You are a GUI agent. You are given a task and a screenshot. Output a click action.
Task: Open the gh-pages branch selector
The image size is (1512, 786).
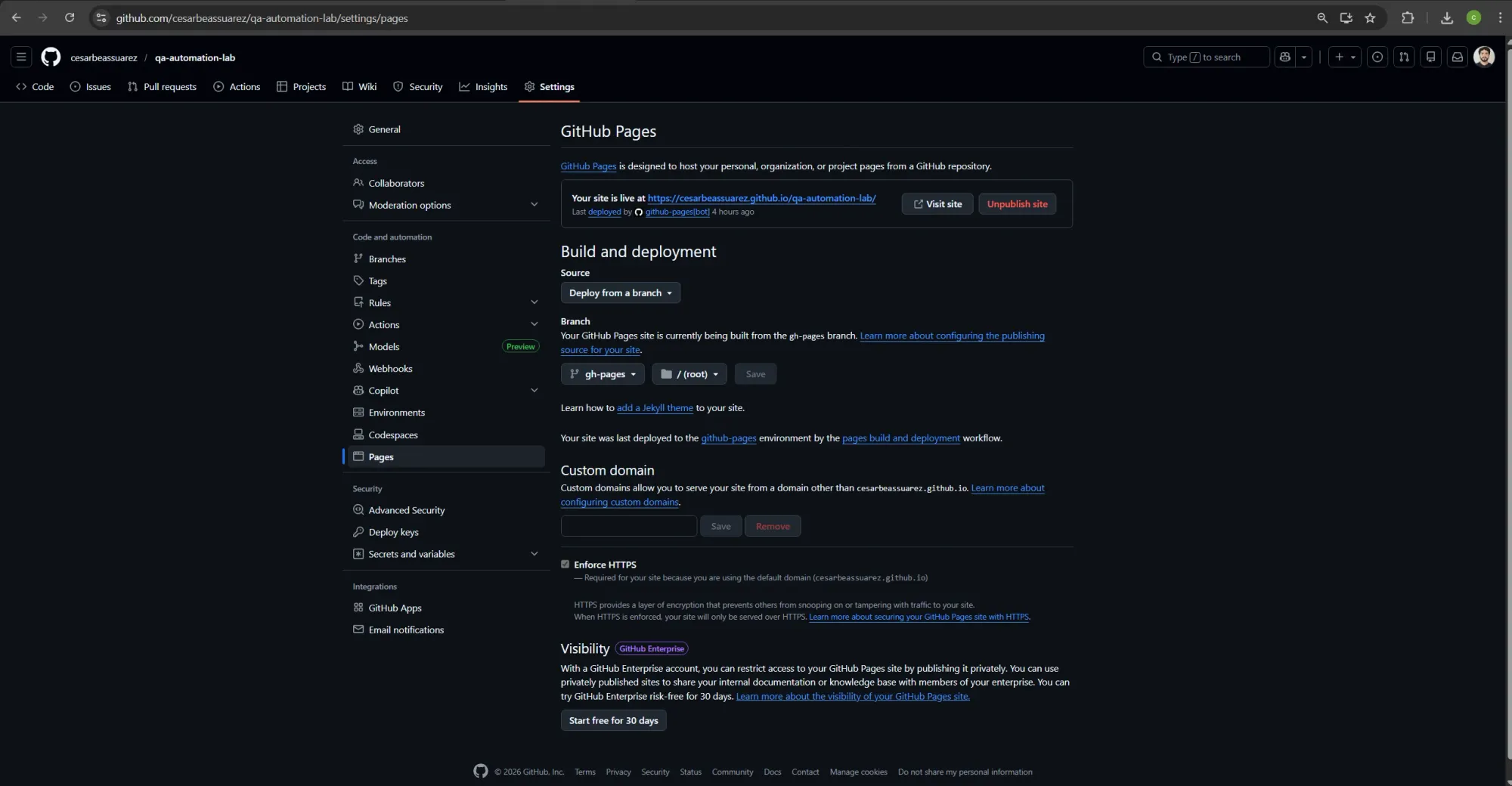[x=602, y=373]
